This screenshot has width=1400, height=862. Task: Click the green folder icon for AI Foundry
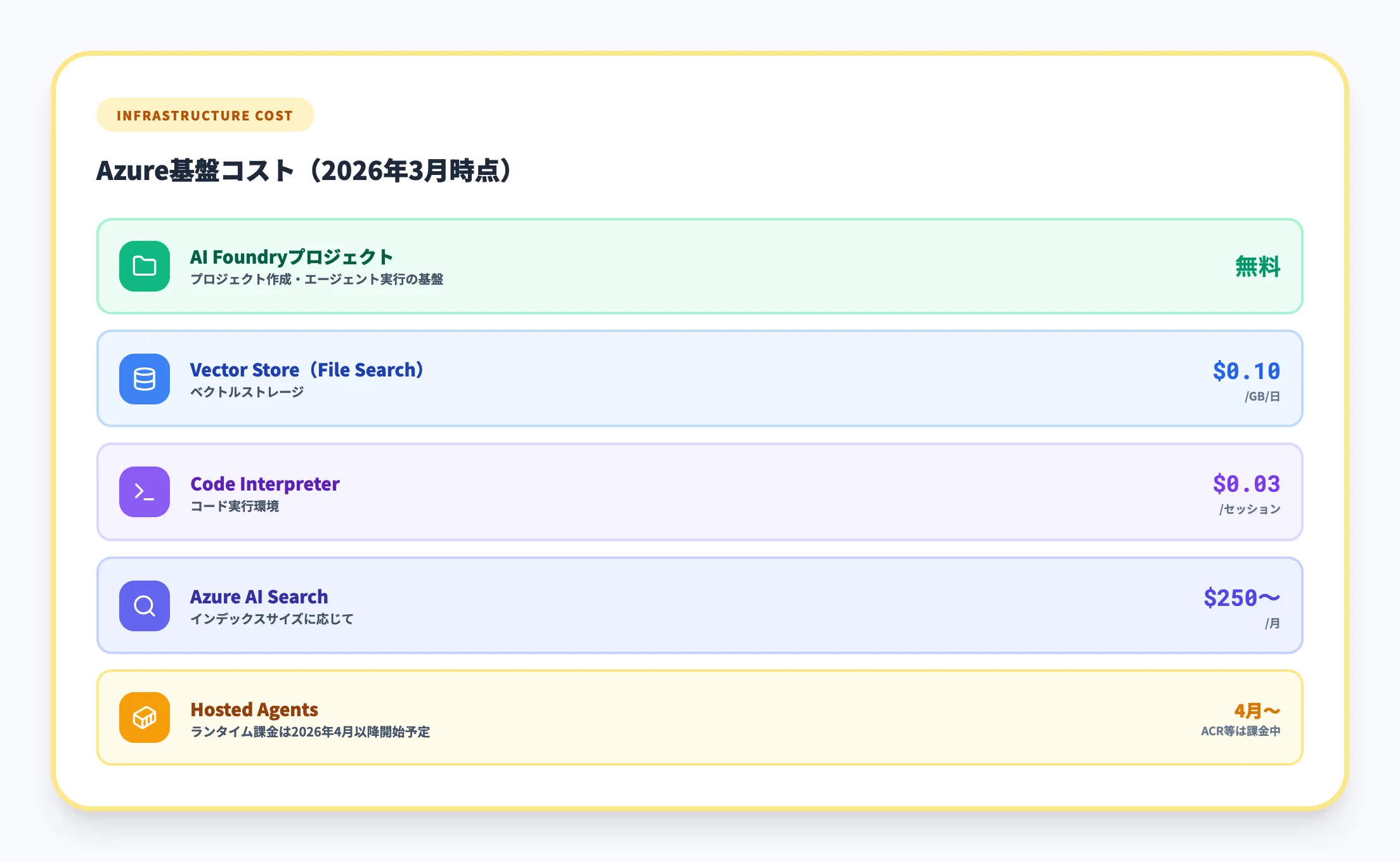(143, 266)
